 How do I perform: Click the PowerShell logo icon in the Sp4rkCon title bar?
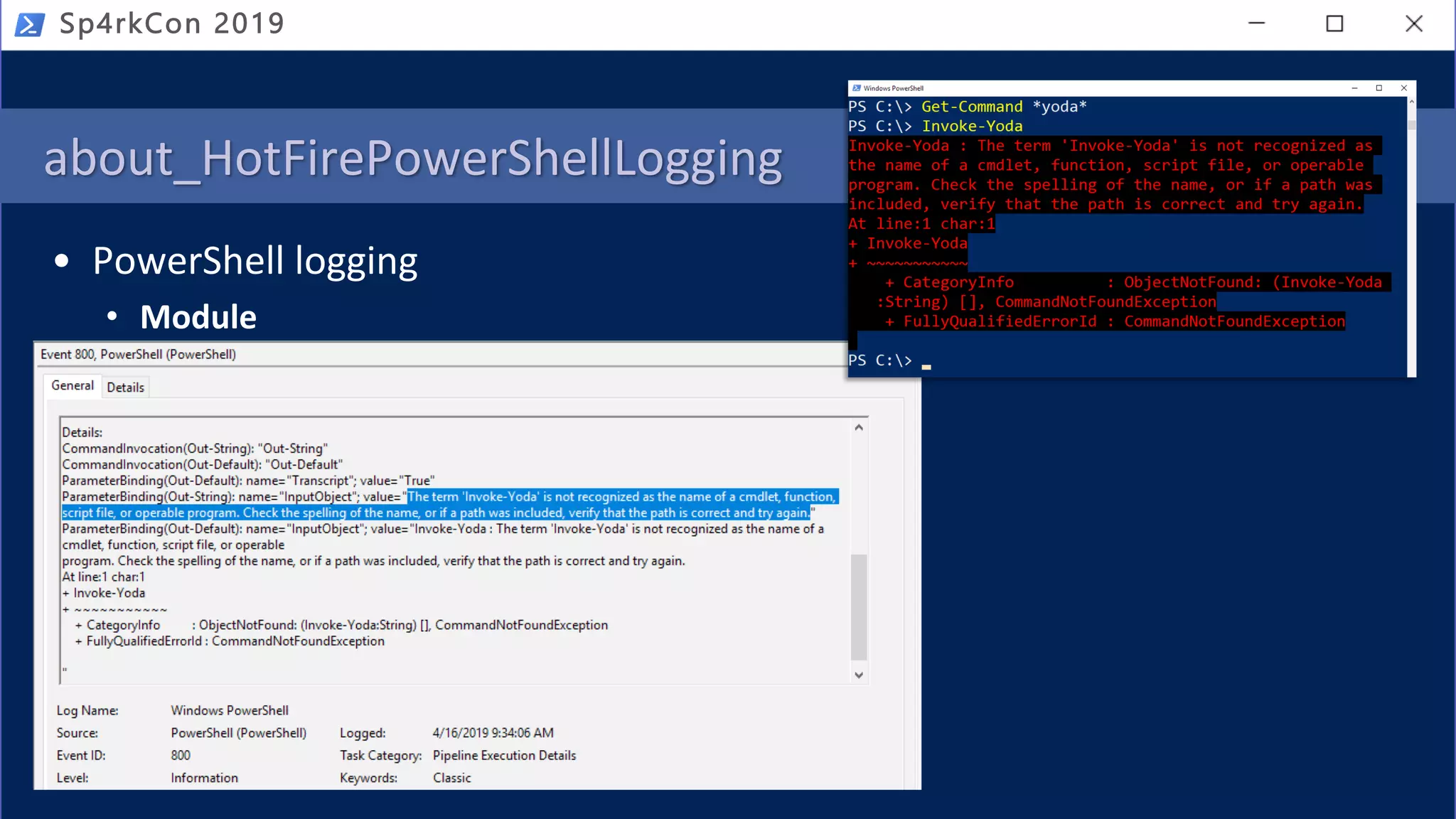pyautogui.click(x=30, y=25)
